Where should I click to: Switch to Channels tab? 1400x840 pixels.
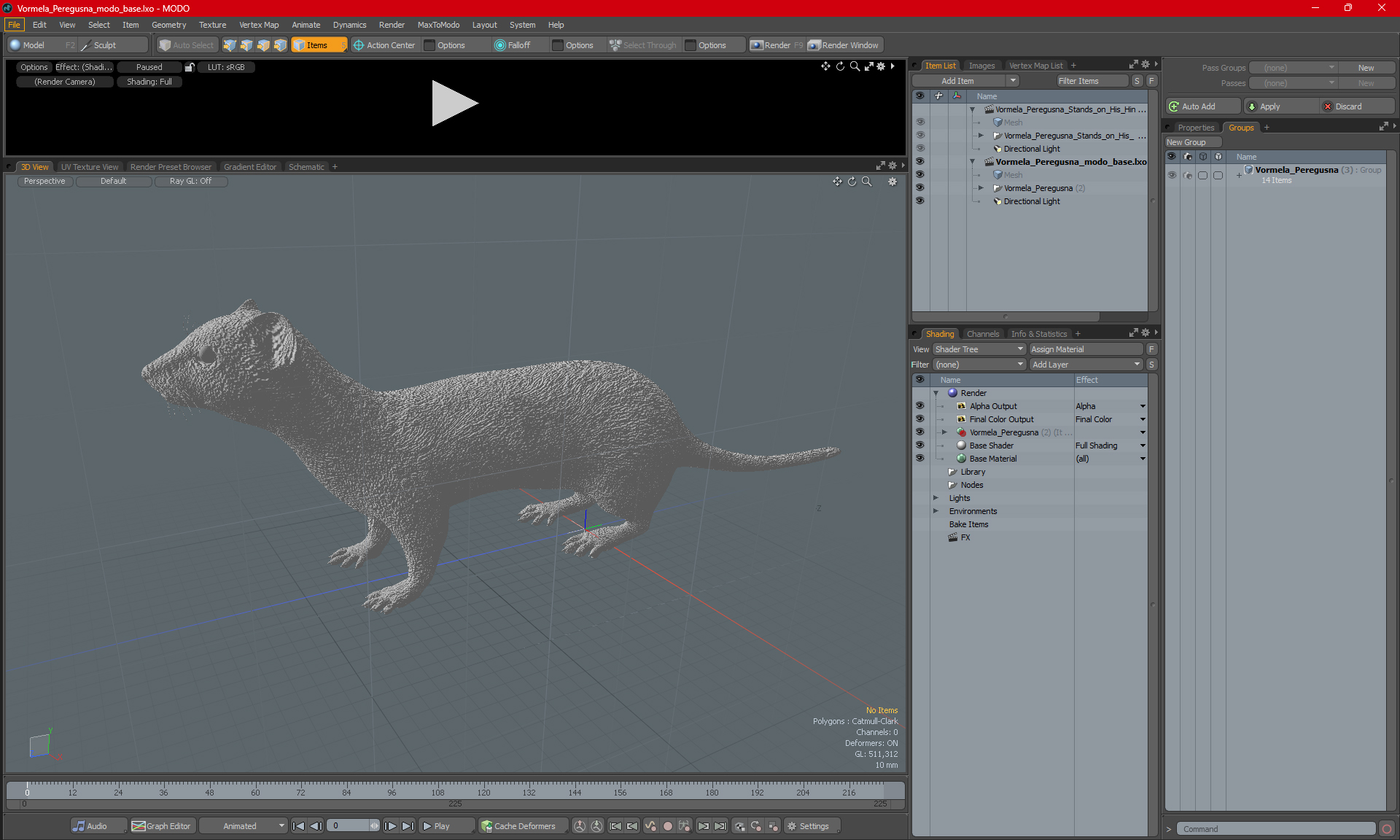coord(982,334)
